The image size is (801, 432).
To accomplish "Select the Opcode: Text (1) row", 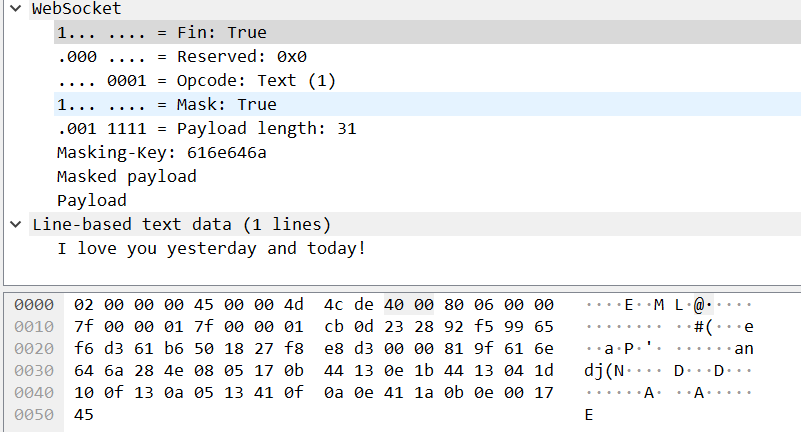I will pos(427,80).
